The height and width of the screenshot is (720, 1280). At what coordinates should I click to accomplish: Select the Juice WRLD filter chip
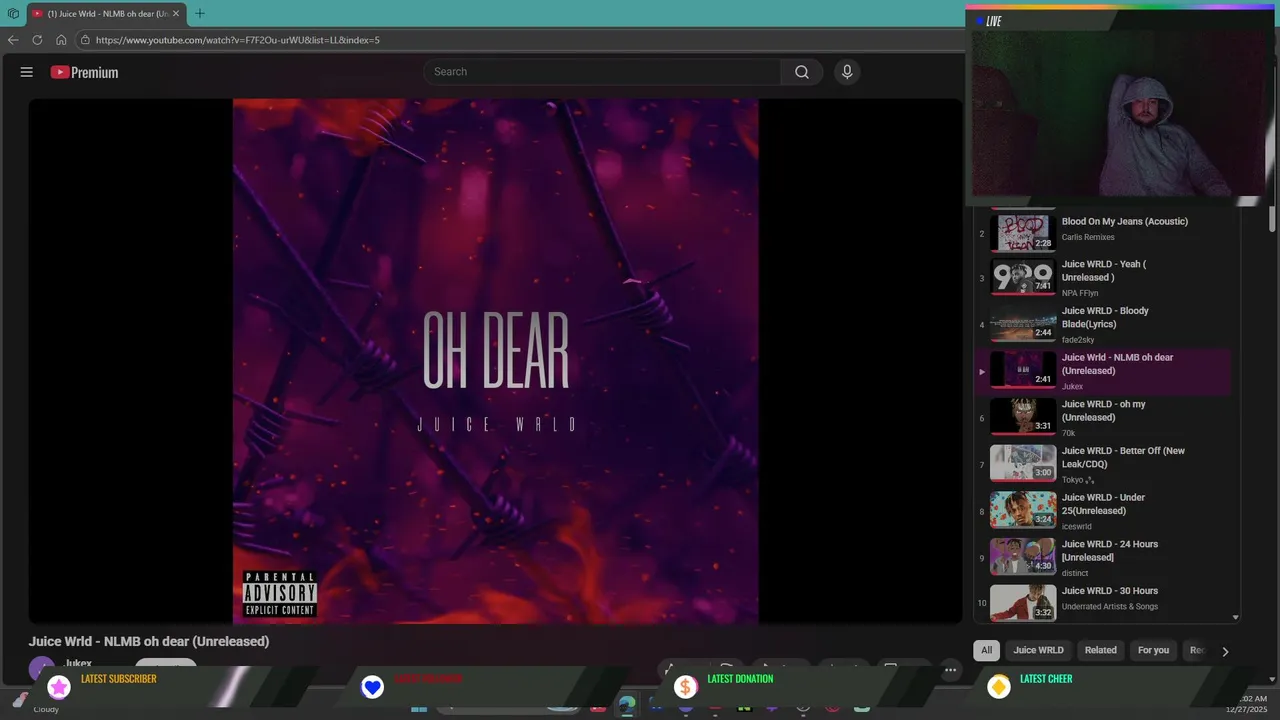coord(1039,650)
